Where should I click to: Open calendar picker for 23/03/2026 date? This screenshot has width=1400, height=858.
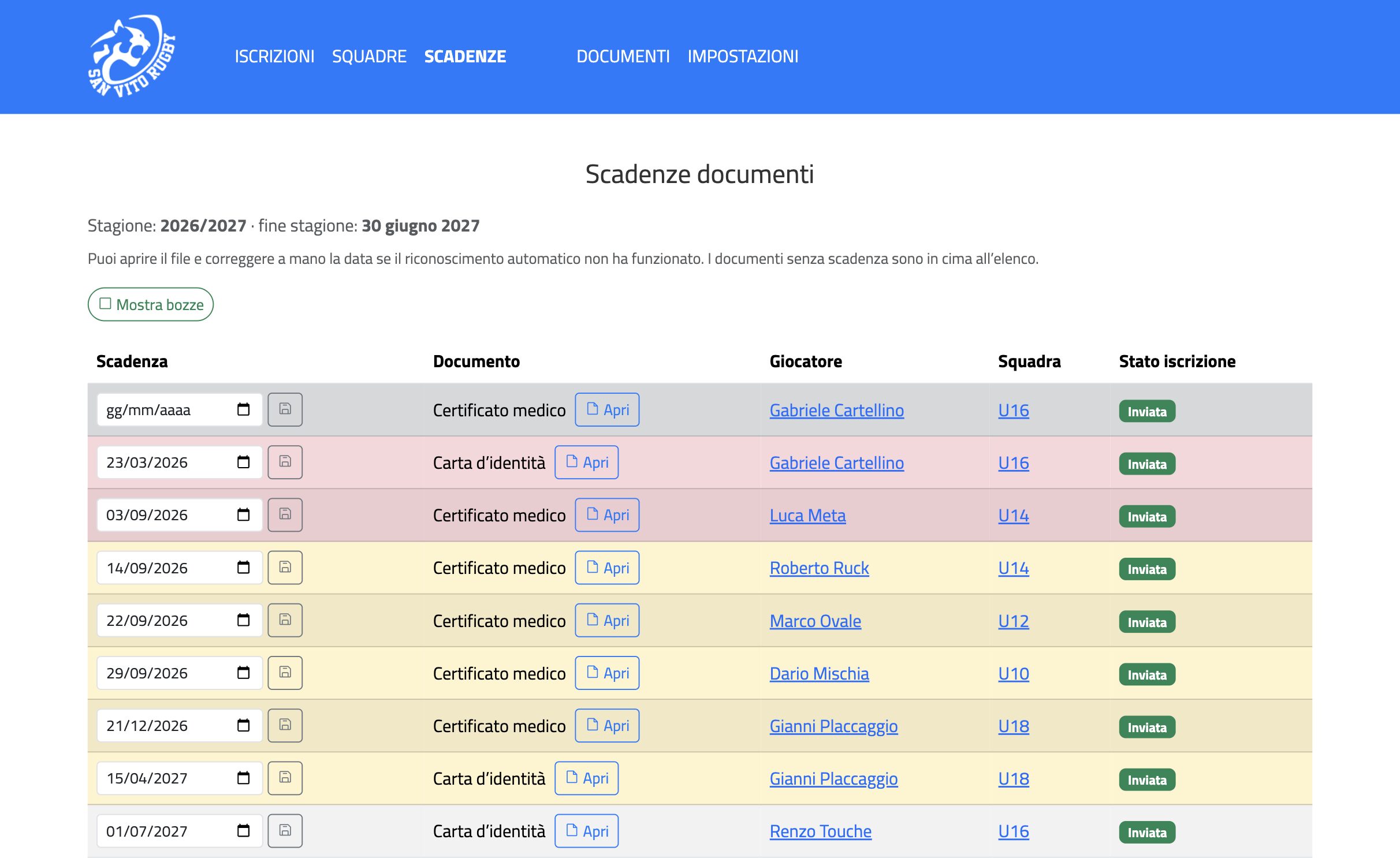click(x=244, y=462)
